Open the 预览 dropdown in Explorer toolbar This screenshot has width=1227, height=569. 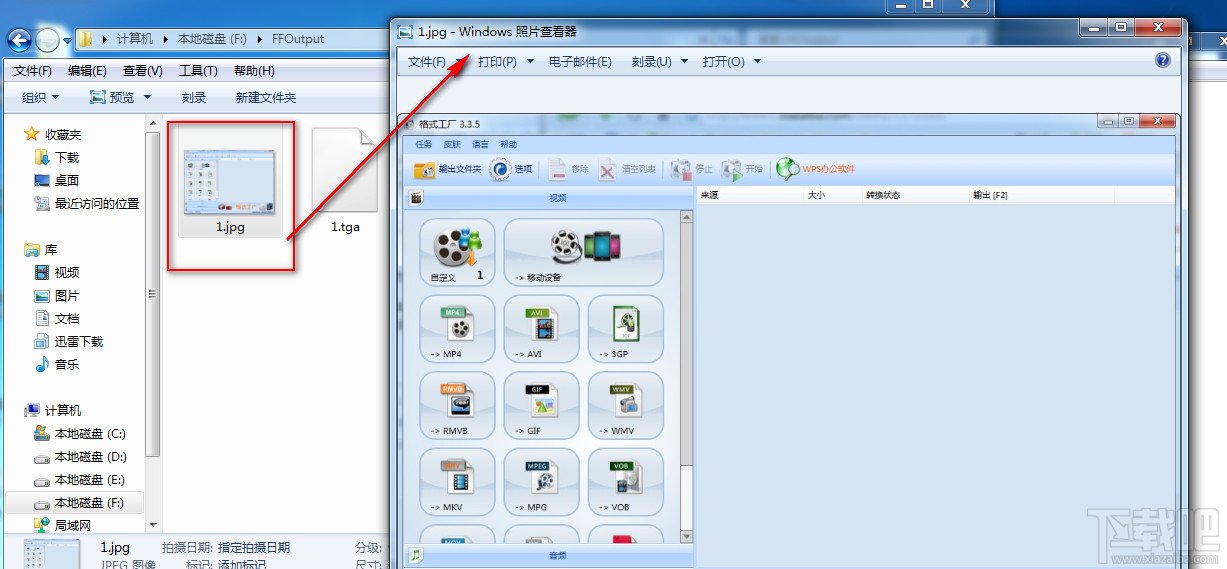coord(120,97)
